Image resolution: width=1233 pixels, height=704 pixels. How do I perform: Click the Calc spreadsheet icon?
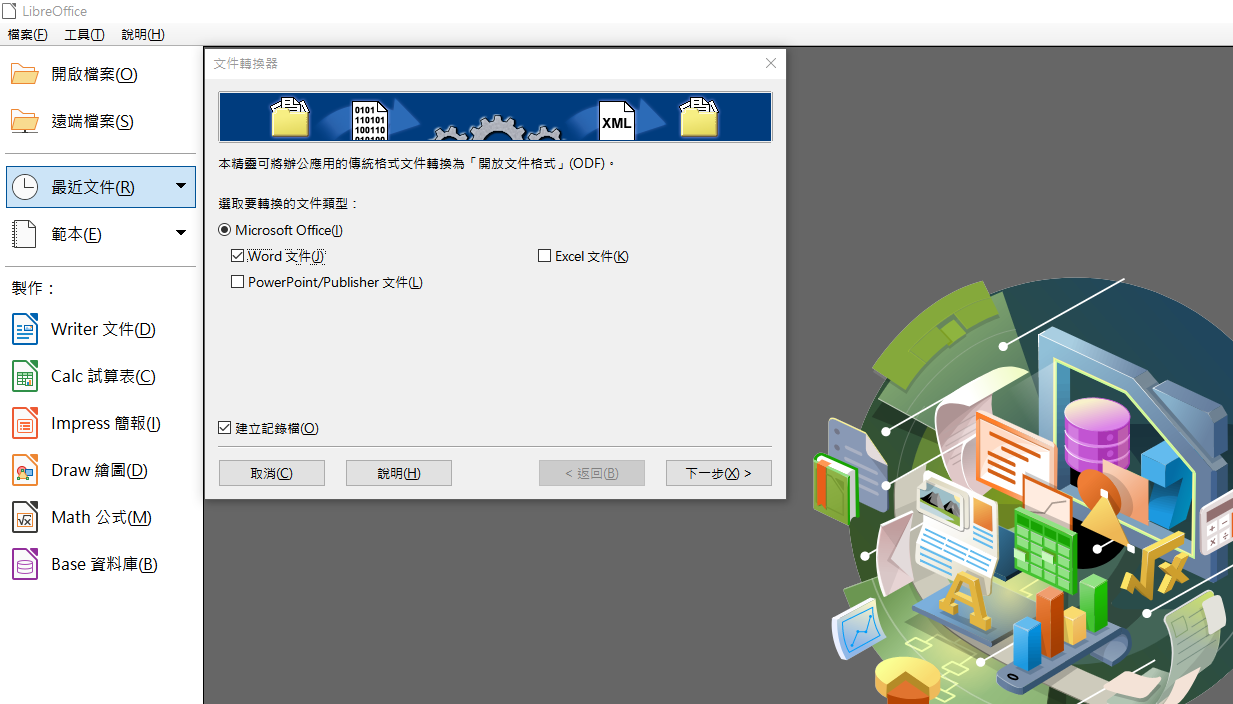(25, 376)
